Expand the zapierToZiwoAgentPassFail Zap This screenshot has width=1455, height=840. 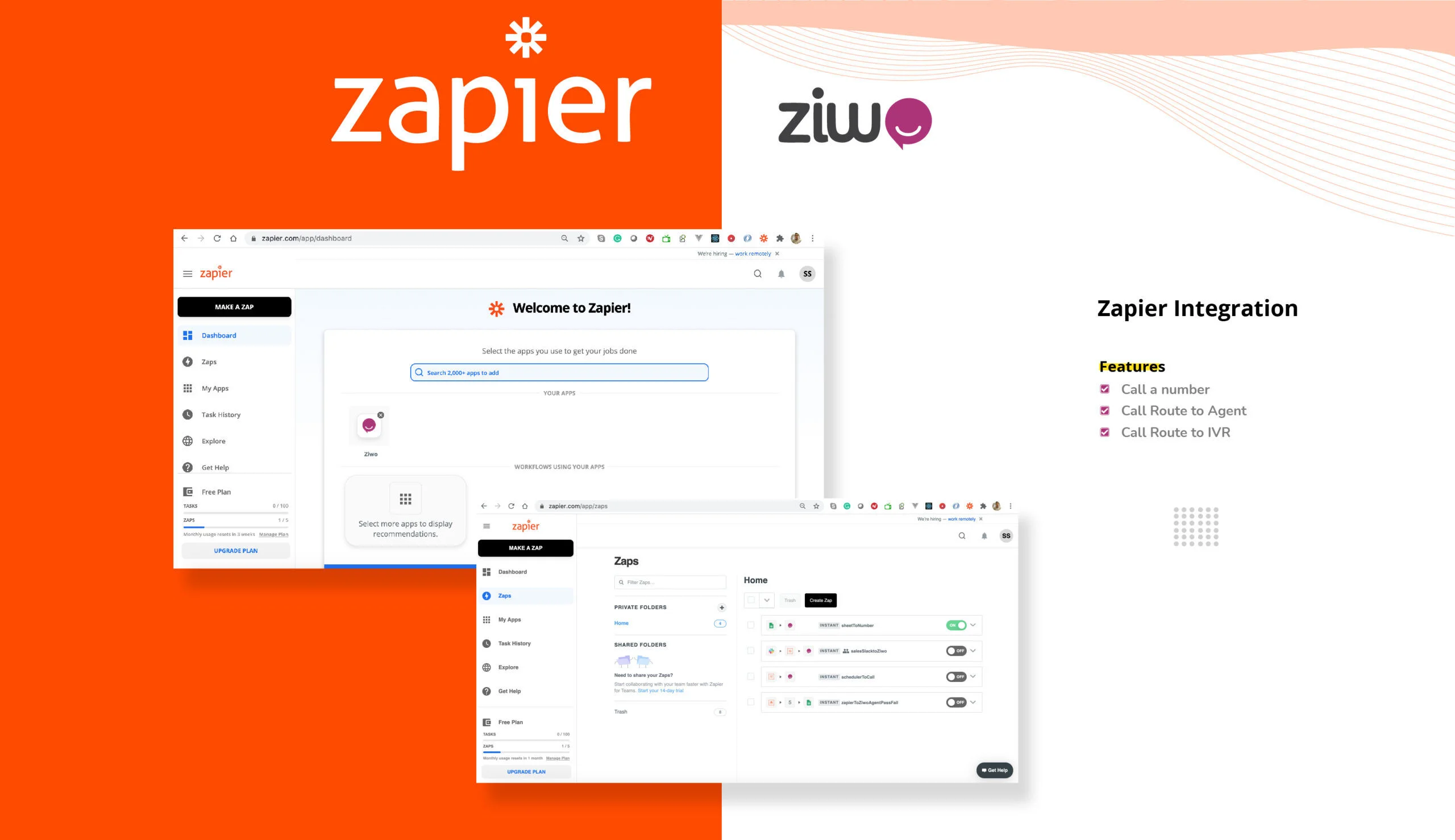point(977,702)
